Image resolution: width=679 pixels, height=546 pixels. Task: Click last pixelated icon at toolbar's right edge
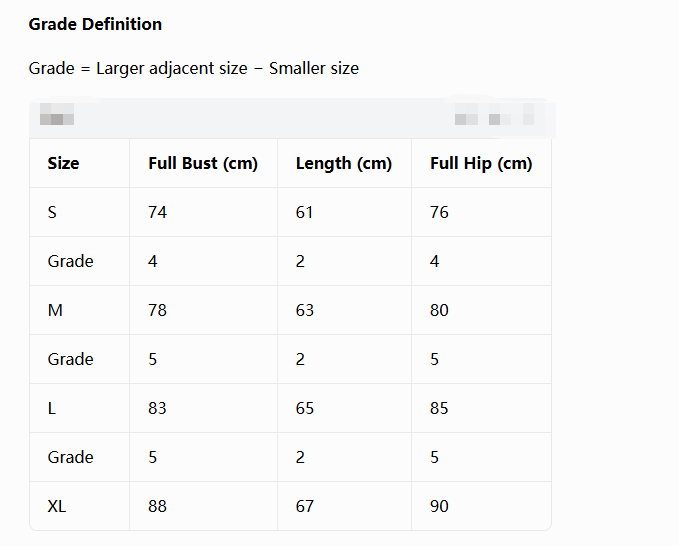point(528,114)
